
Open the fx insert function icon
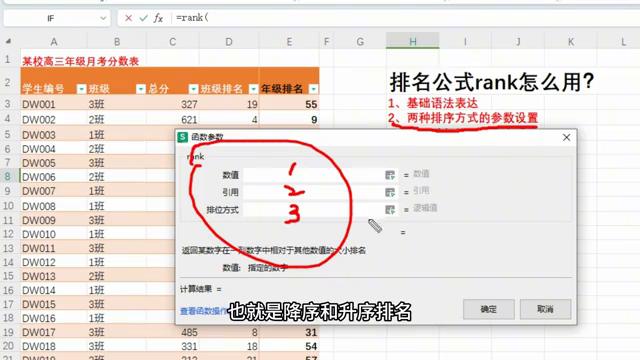click(x=158, y=18)
